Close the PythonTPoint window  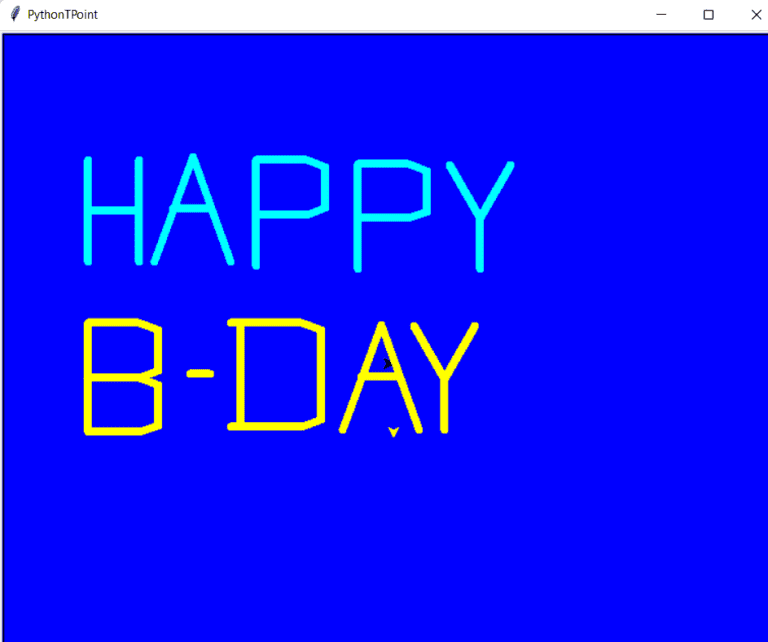[x=755, y=15]
